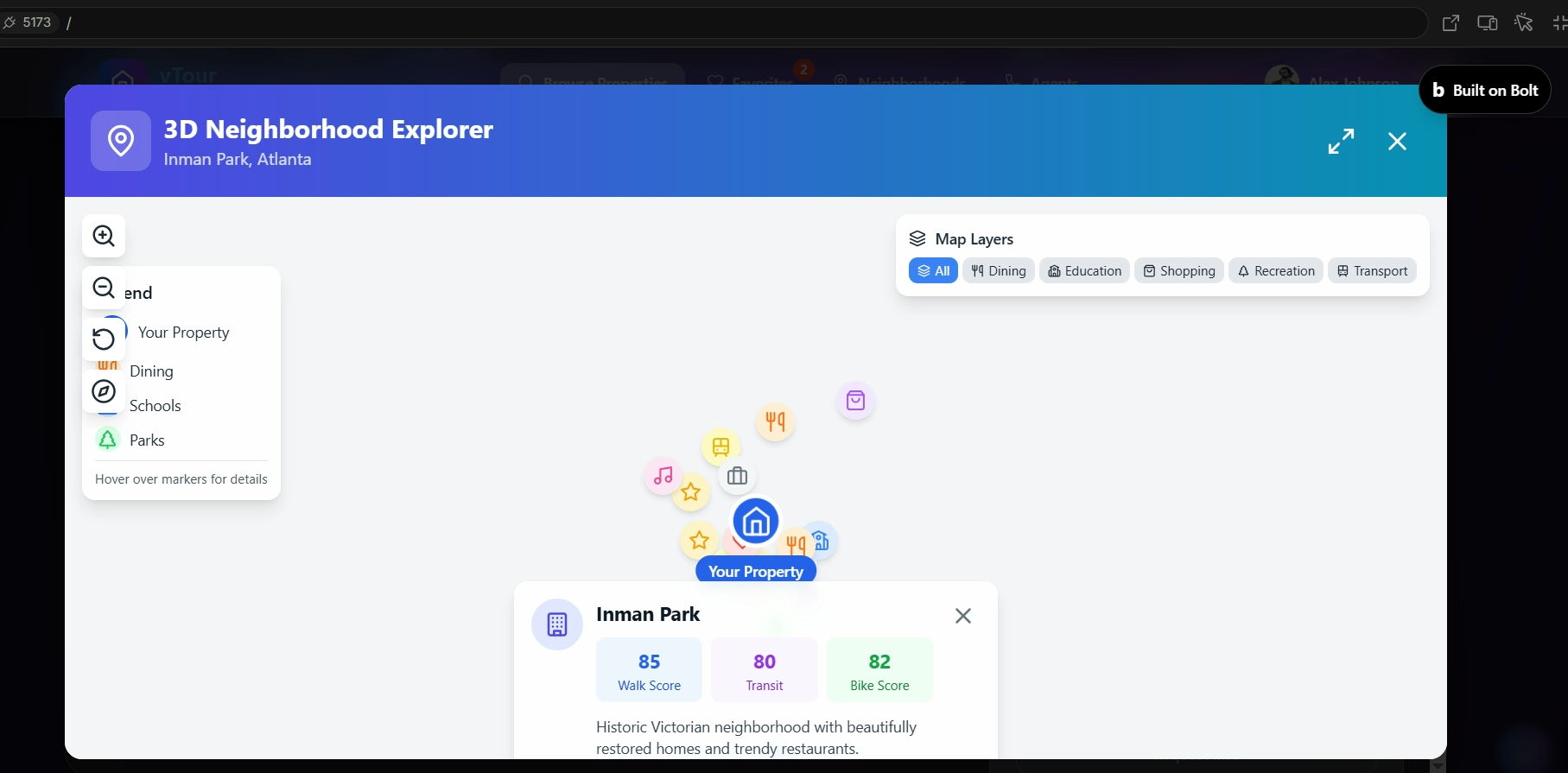The image size is (1568, 773).
Task: Click the 82 Bike Score card
Action: [x=879, y=670]
